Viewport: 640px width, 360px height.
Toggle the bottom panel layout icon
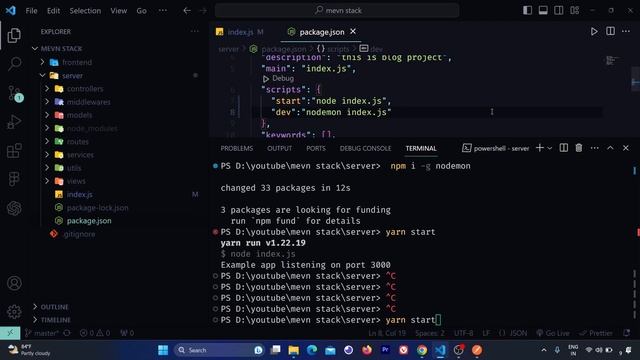pos(543,11)
